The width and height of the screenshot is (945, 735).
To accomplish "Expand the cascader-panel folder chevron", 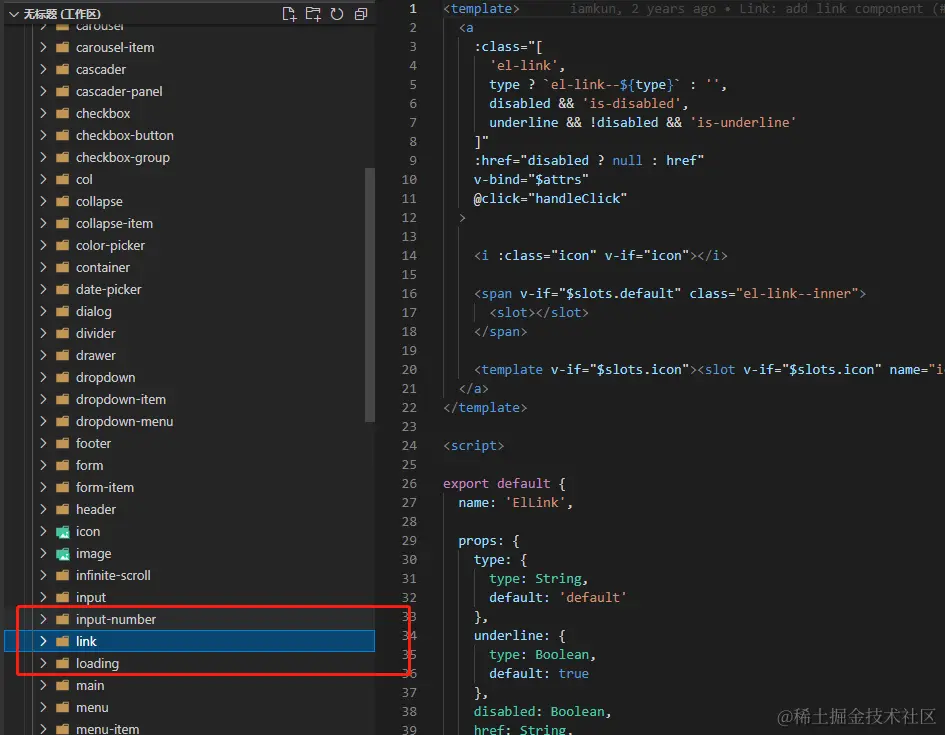I will tap(43, 91).
